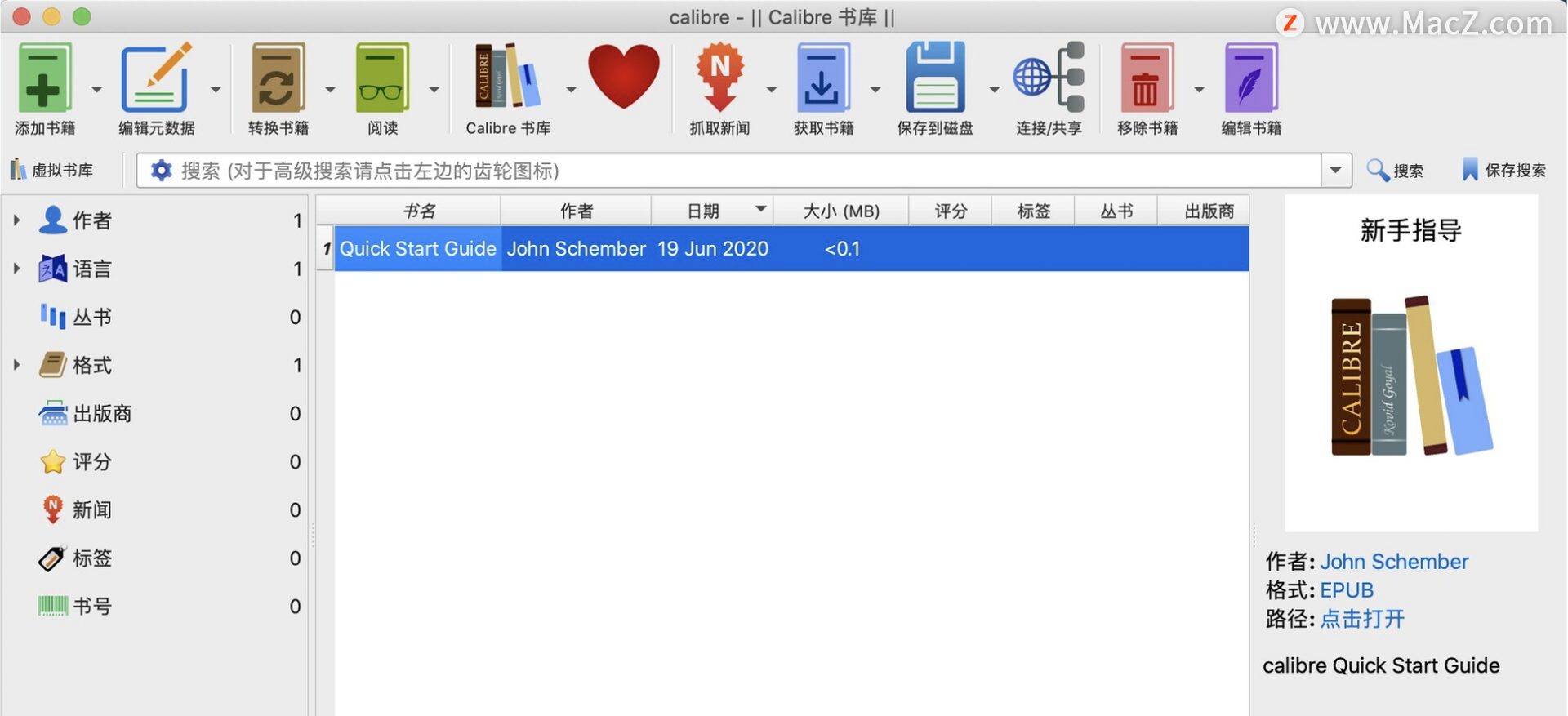Open the Convert books dropdown arrow
Image resolution: width=1568 pixels, height=716 pixels.
pos(330,89)
